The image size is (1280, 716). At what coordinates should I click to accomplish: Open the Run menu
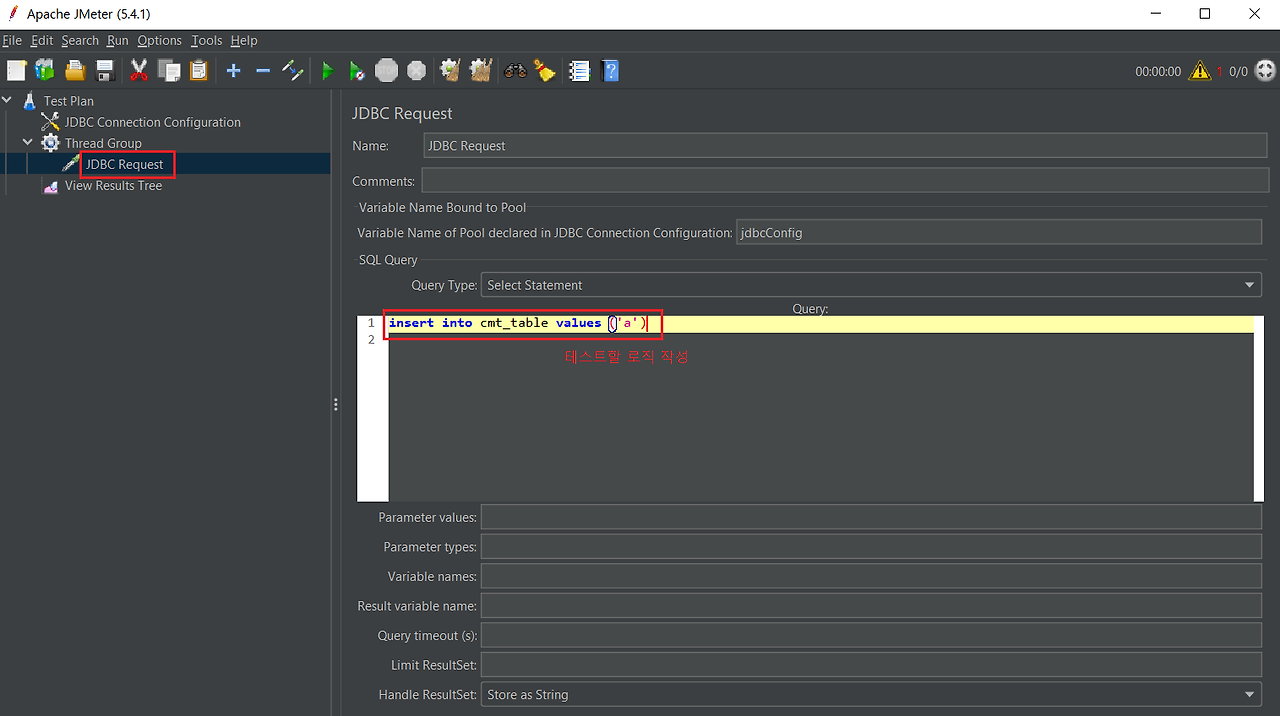click(x=118, y=40)
